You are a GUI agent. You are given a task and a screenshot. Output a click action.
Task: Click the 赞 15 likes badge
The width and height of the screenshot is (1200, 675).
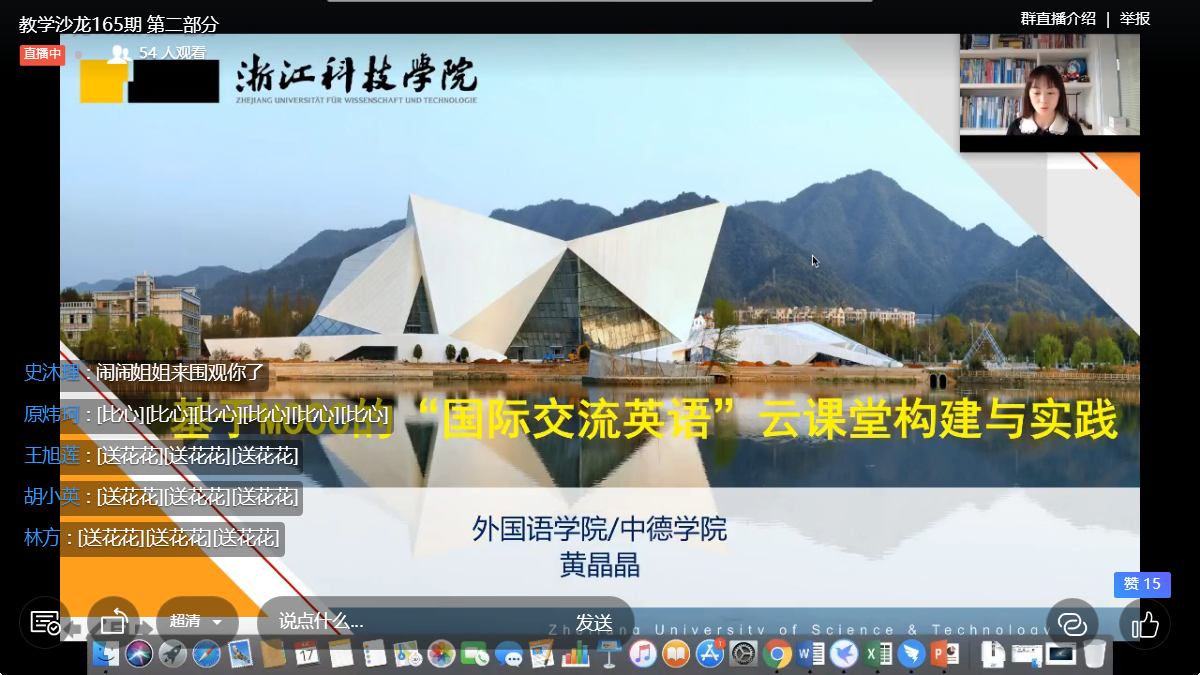tap(1142, 584)
